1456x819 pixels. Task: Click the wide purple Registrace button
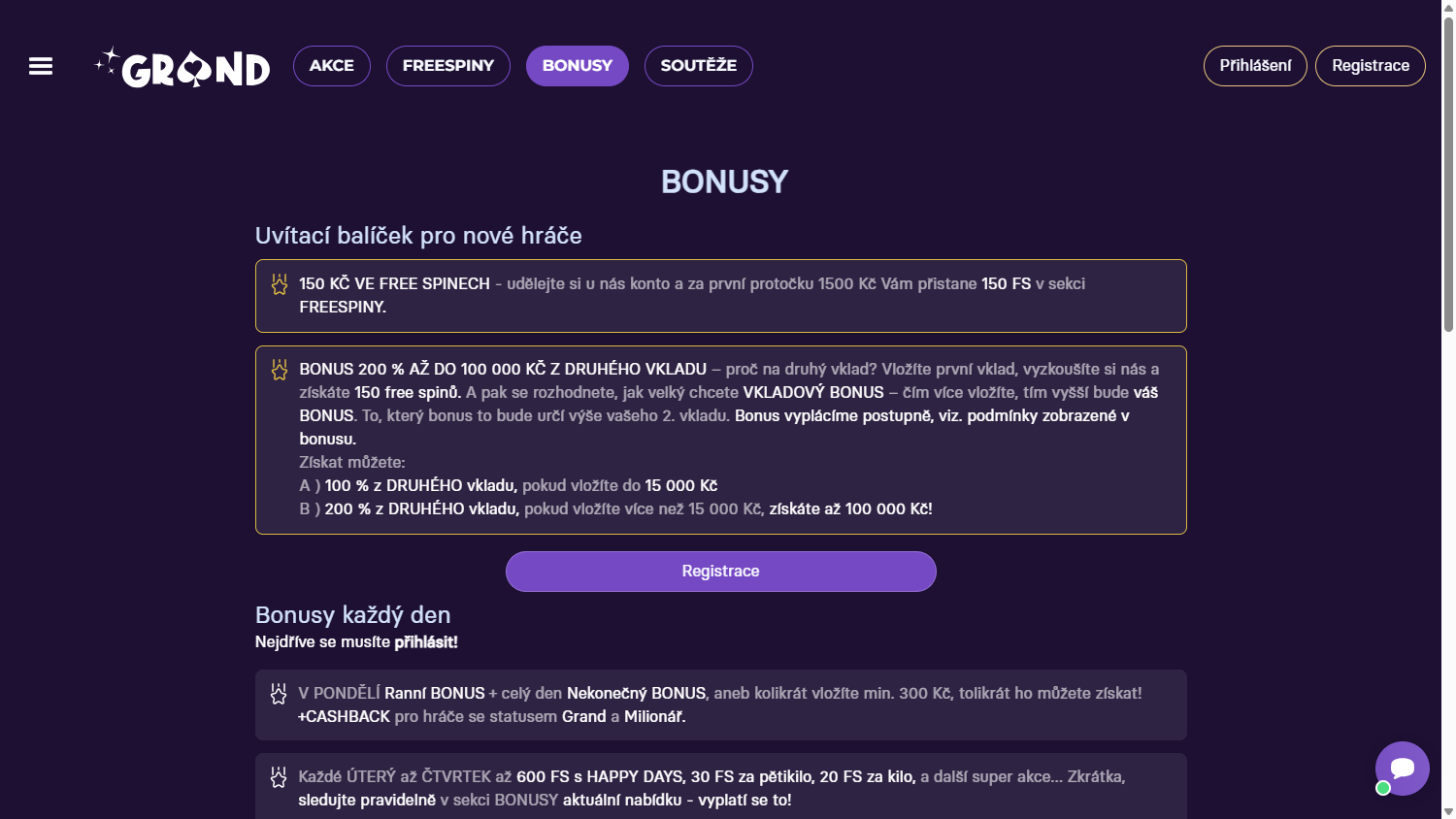click(720, 572)
